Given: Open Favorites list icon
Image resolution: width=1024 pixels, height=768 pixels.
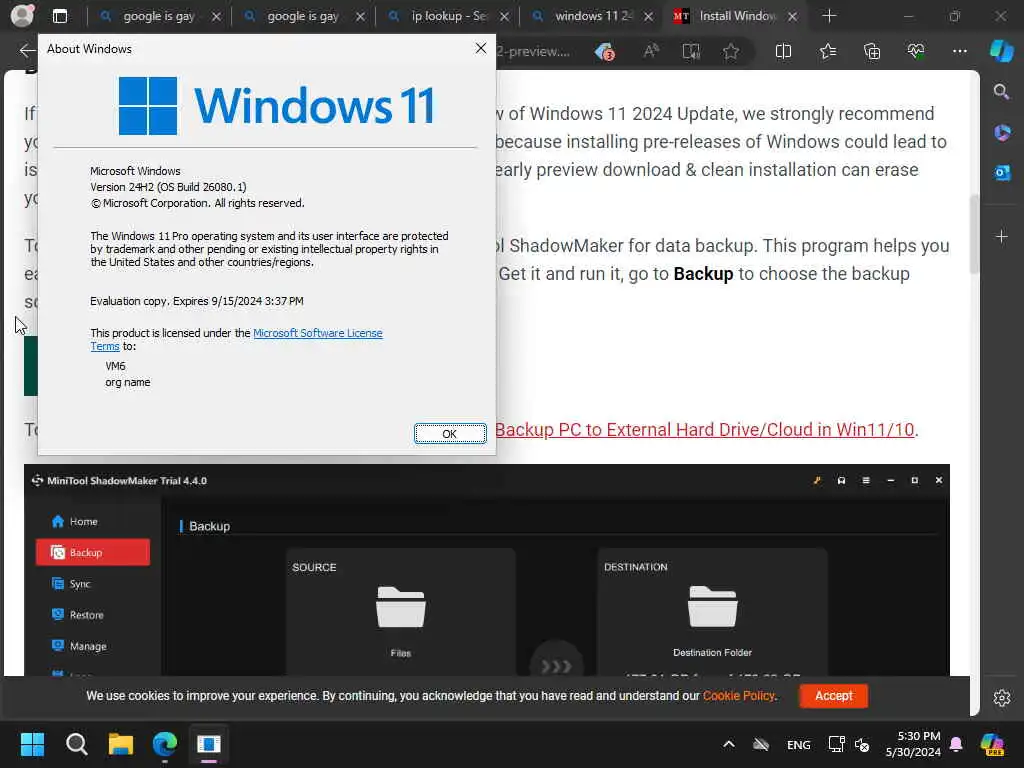Looking at the screenshot, I should pos(827,51).
